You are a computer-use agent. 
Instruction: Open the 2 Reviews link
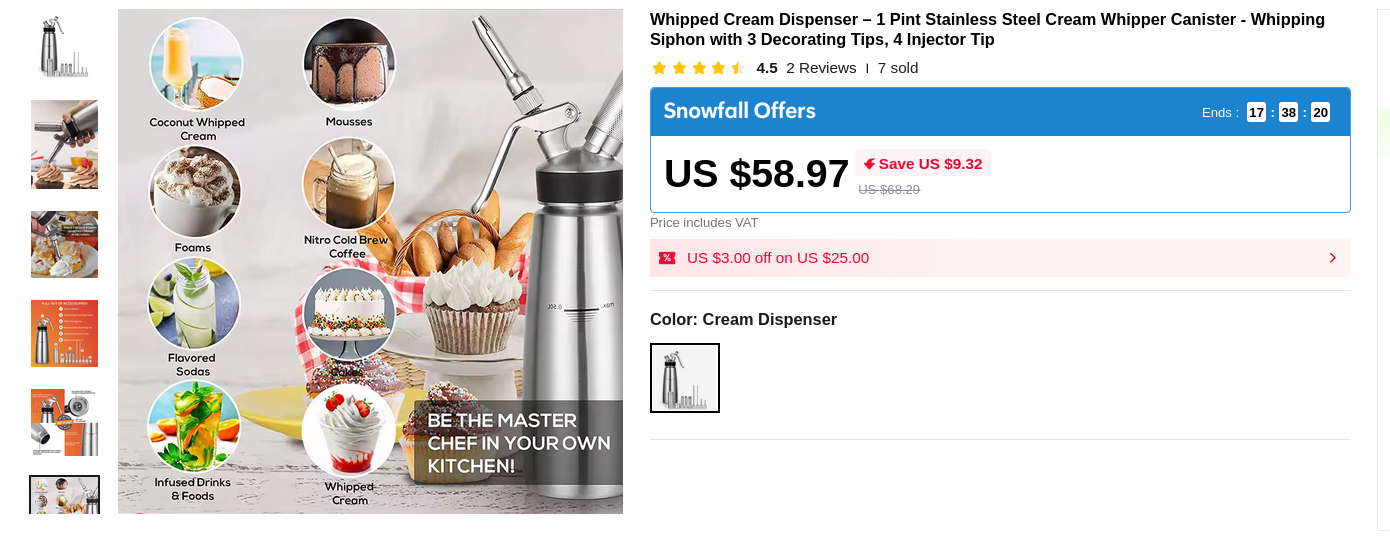click(821, 68)
